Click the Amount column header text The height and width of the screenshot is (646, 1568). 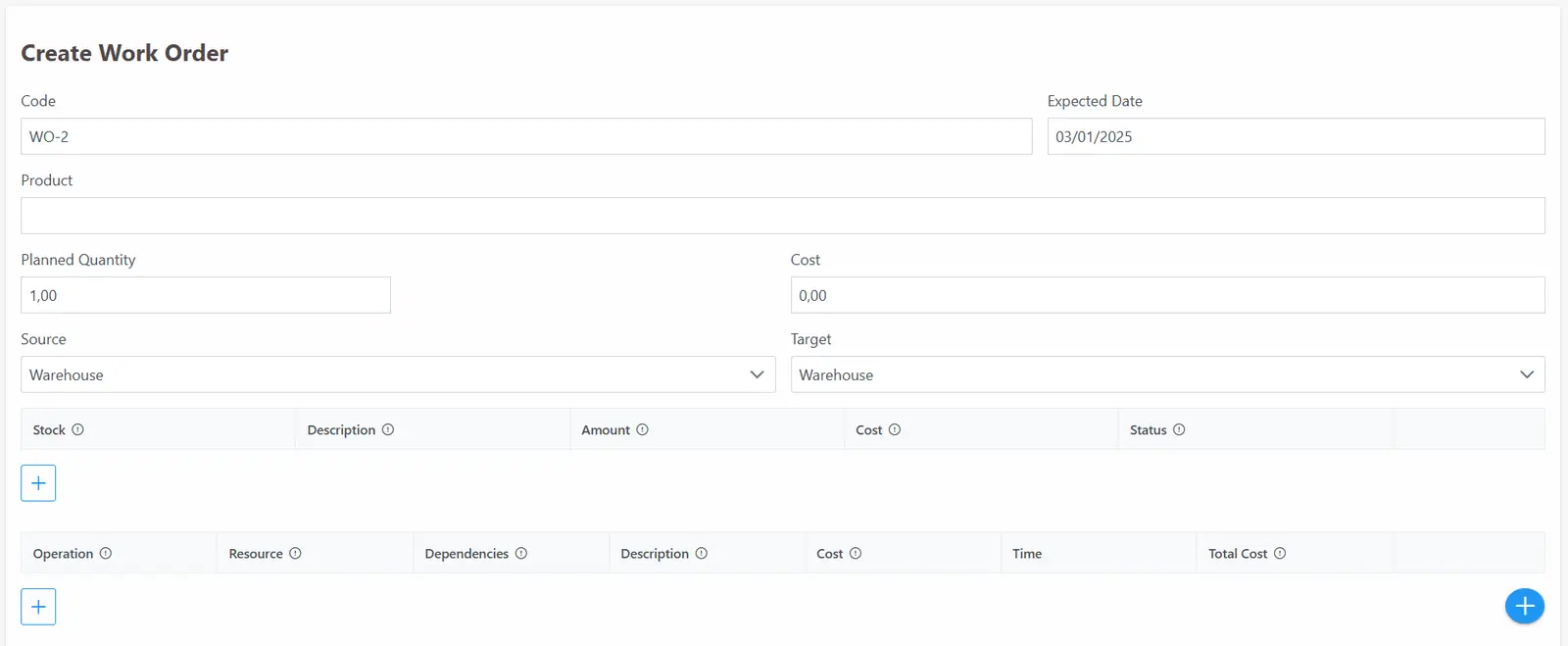(606, 430)
